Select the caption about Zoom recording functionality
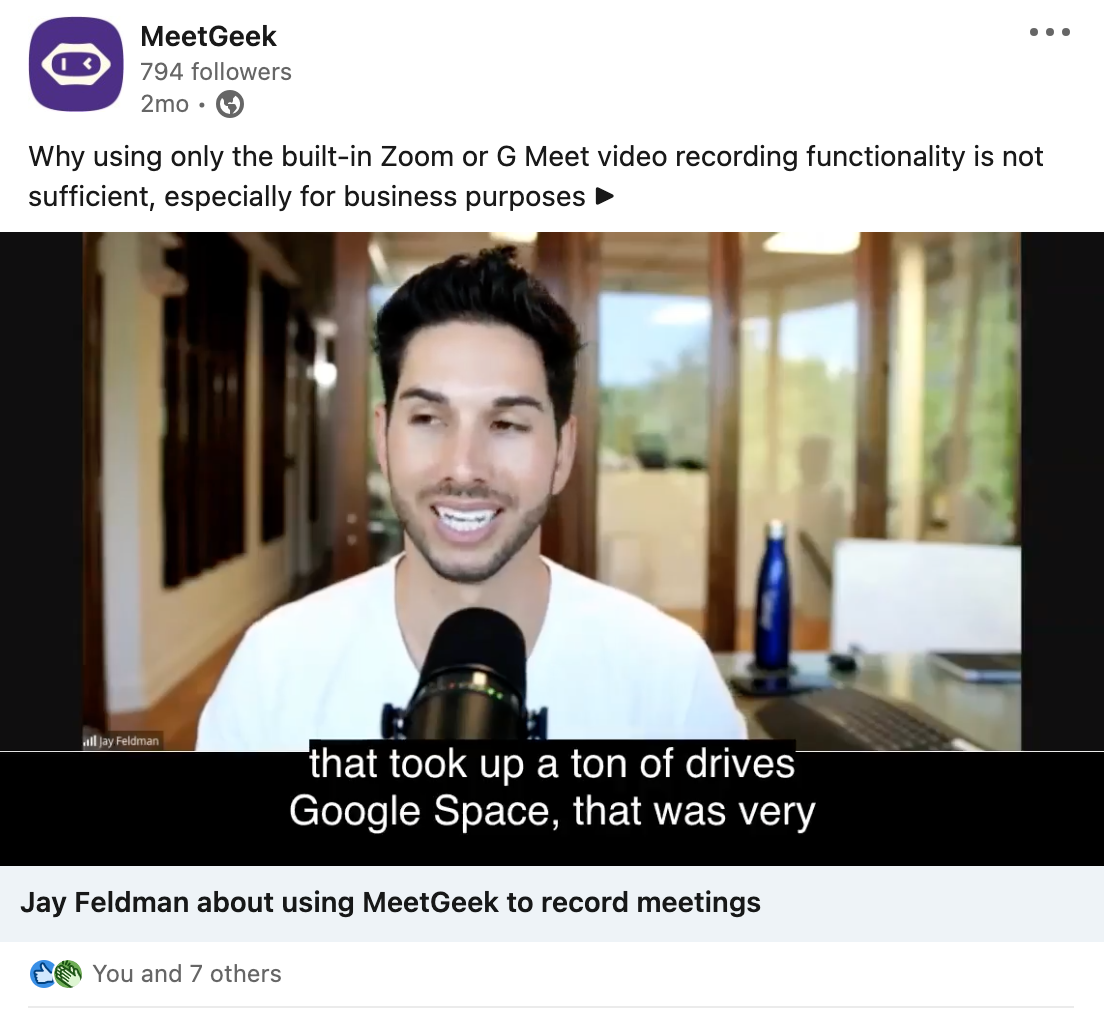The height and width of the screenshot is (1010, 1104). [535, 176]
